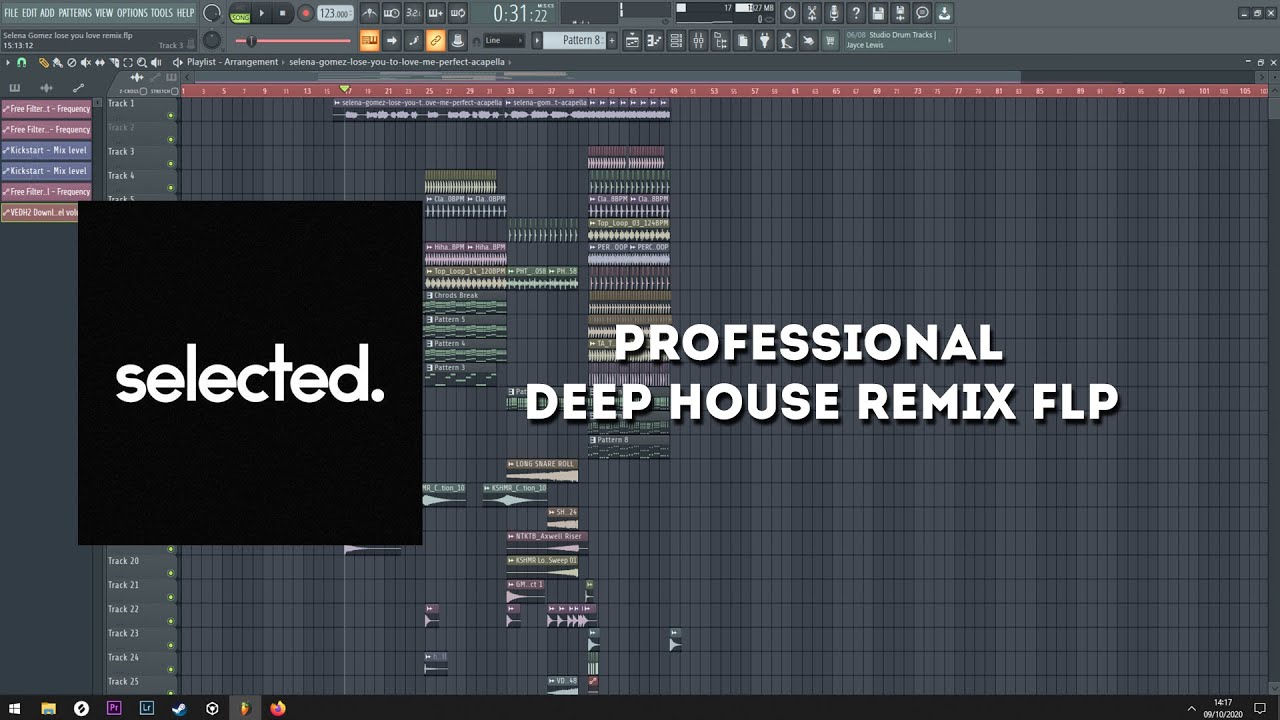
Task: Click the Record transport button
Action: click(306, 13)
